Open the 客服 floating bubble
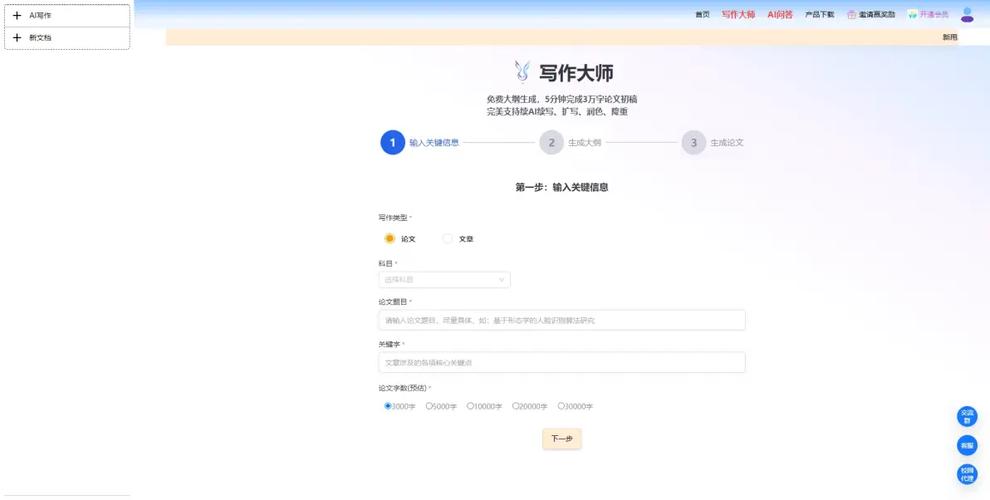The height and width of the screenshot is (500, 990). pyautogui.click(x=967, y=446)
